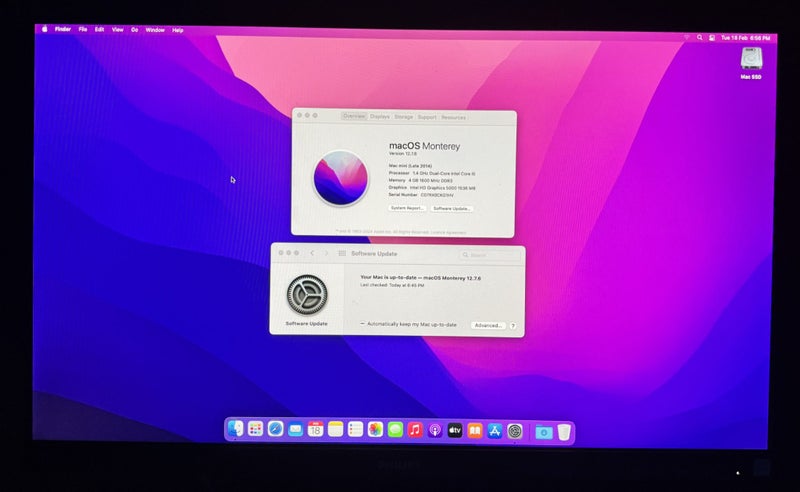Viewport: 800px width, 492px height.
Task: Launch Safari from the Dock
Action: click(x=276, y=429)
